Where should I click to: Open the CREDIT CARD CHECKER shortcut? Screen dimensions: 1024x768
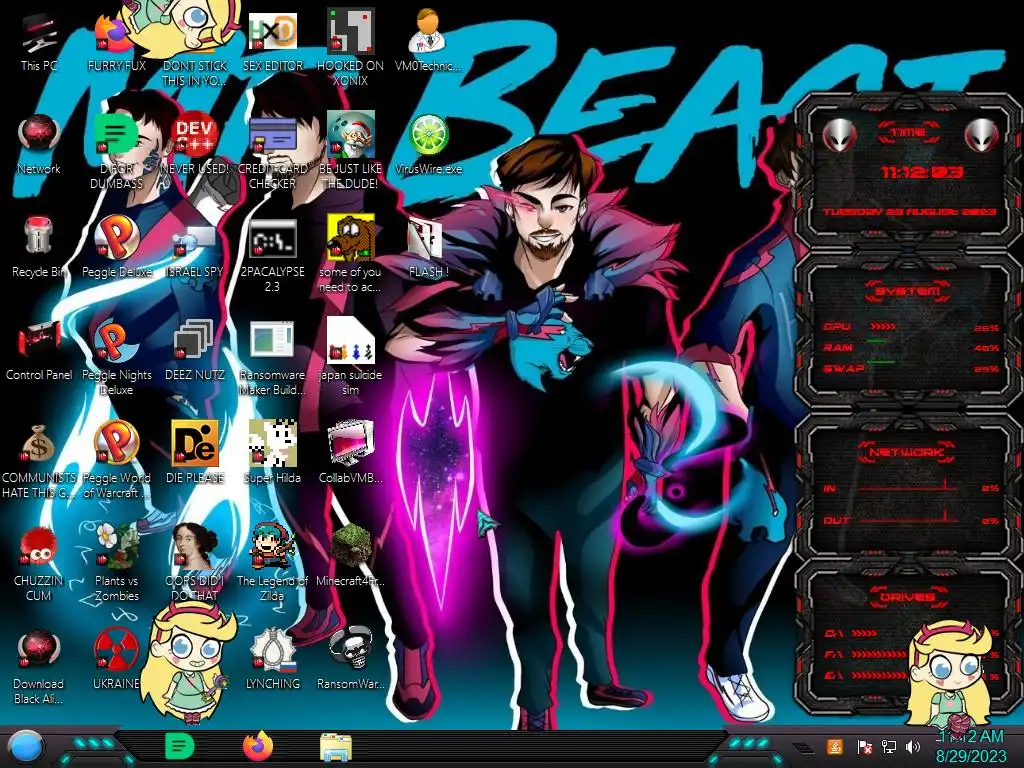click(272, 136)
